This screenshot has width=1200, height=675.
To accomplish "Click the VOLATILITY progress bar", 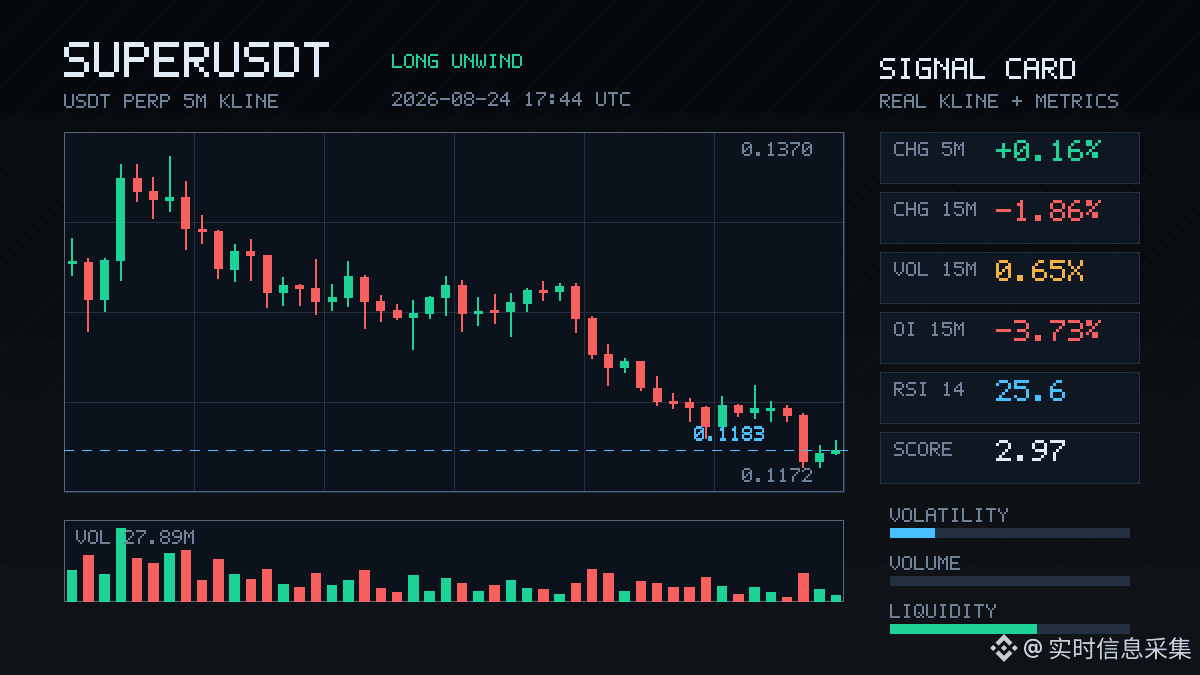I will pos(1010,533).
